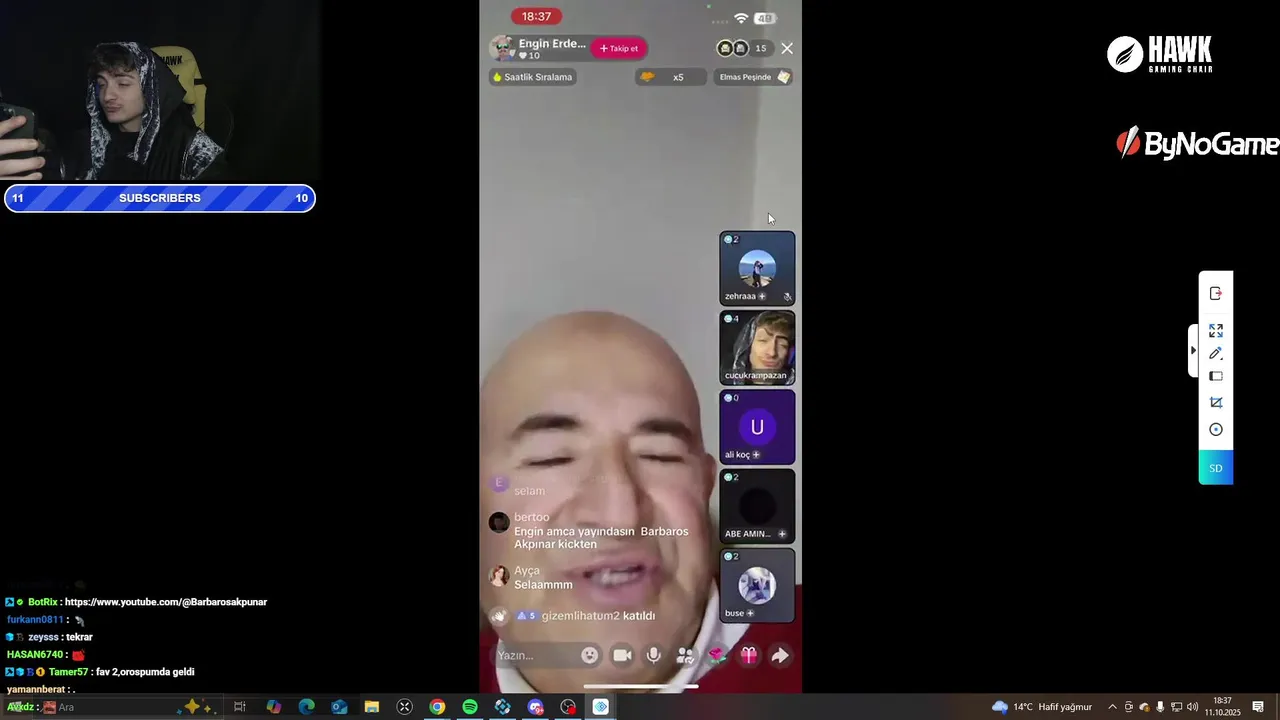Click bertoo's chat comment avatar
1280x720 pixels.
(499, 522)
